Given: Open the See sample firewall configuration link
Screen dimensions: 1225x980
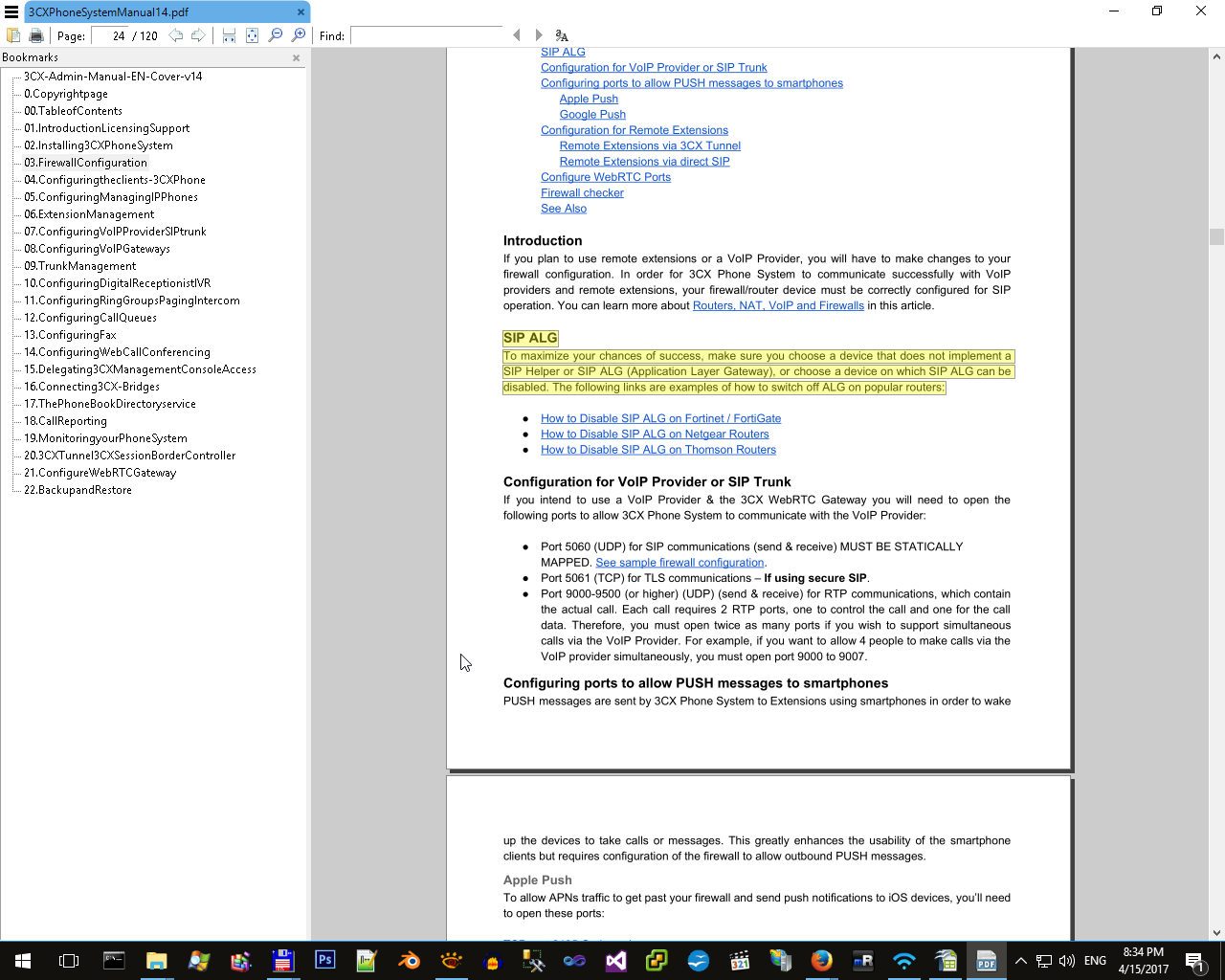Looking at the screenshot, I should [679, 563].
